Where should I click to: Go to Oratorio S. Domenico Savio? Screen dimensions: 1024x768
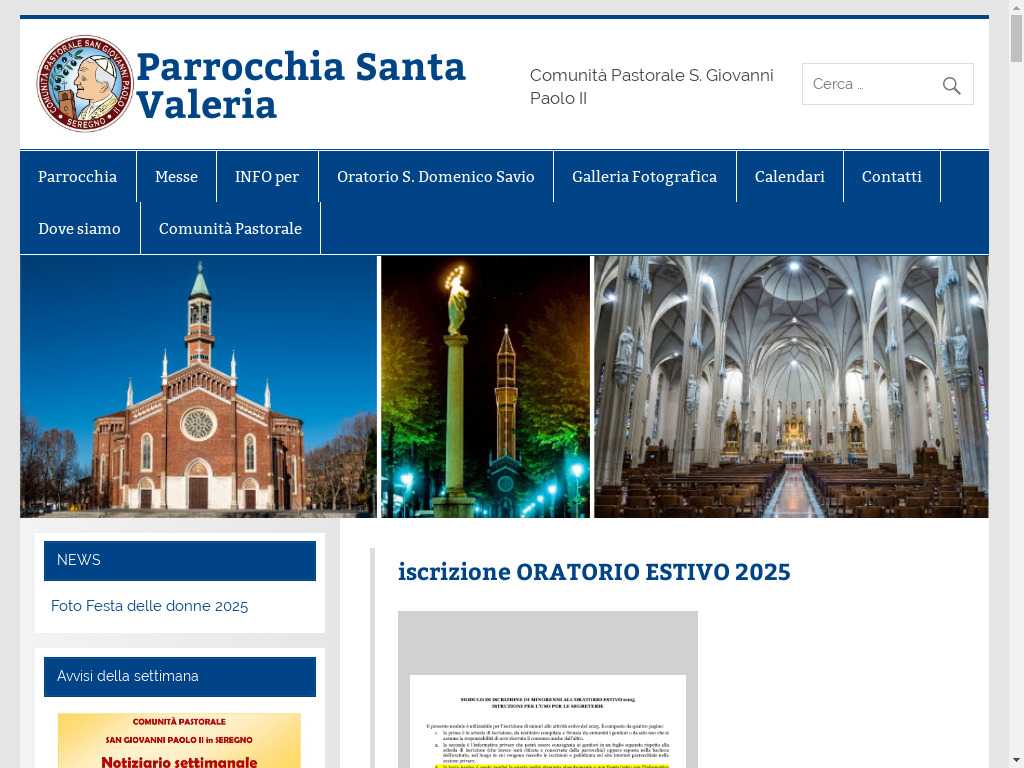tap(436, 176)
